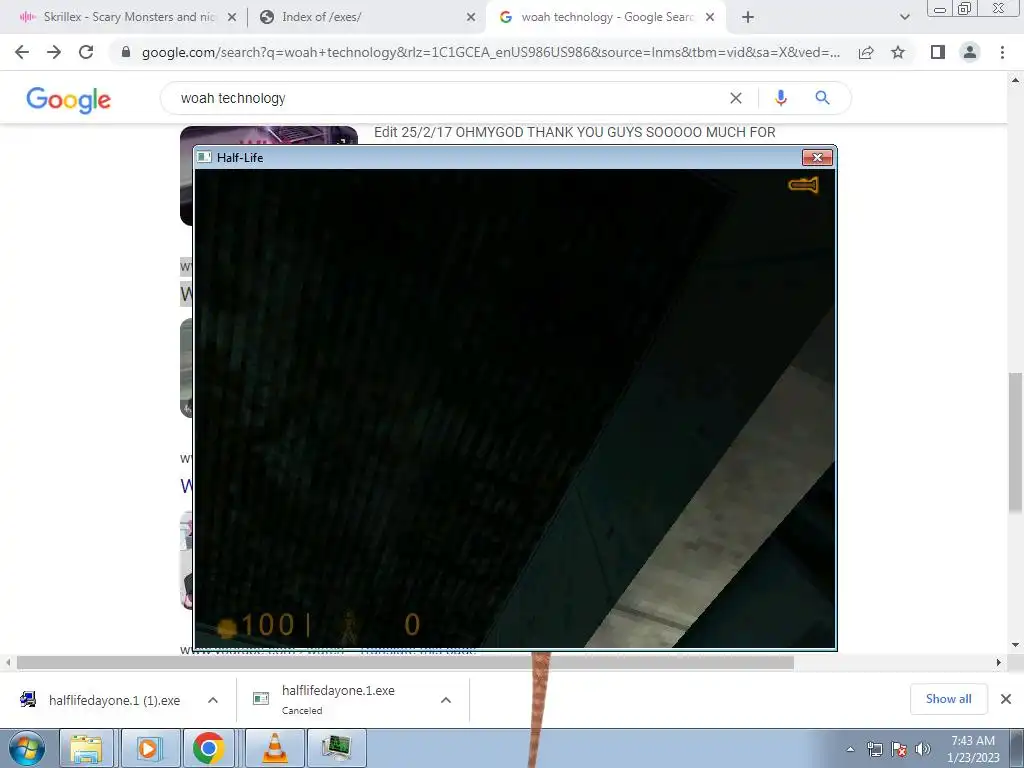Click the network tray icon
The image size is (1024, 768).
tap(874, 749)
